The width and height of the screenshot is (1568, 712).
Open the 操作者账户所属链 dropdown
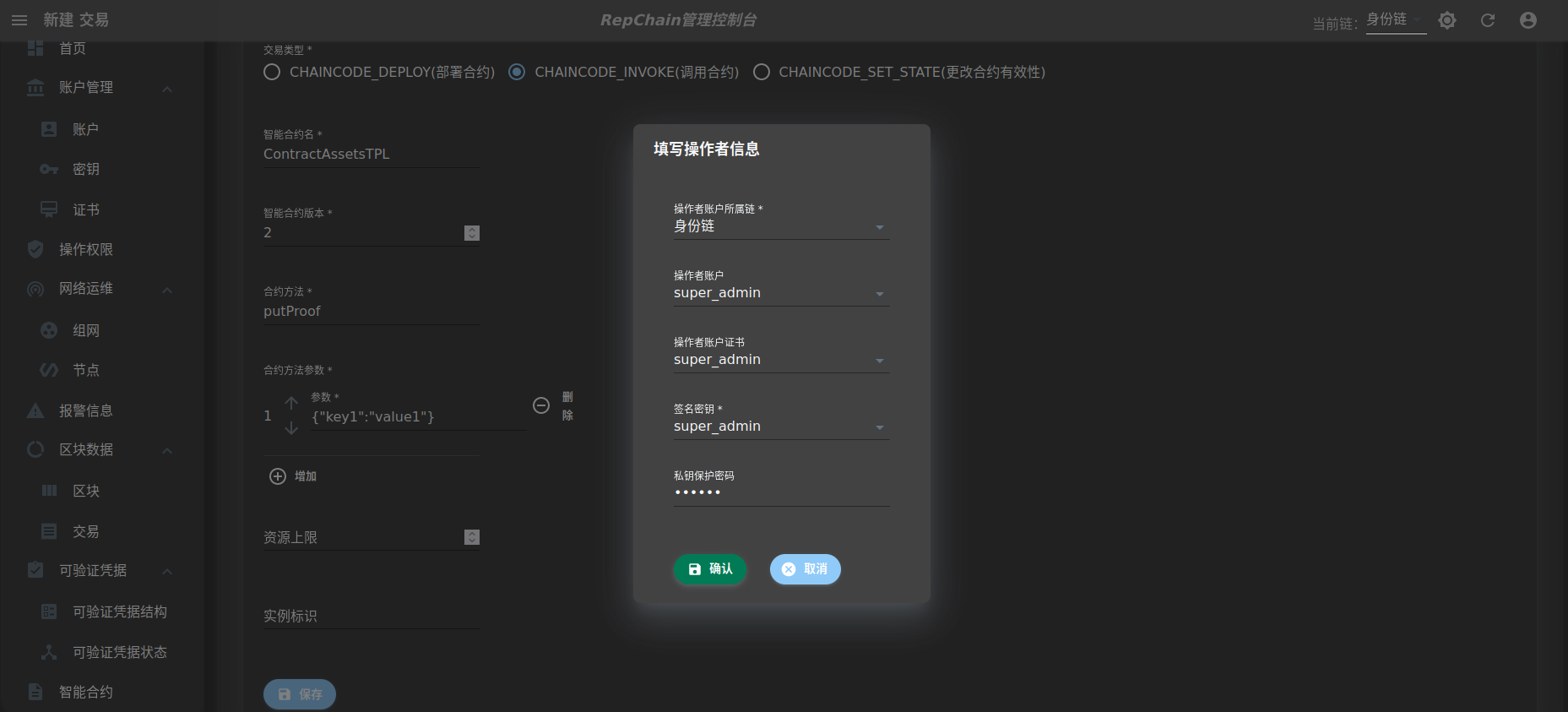point(781,226)
